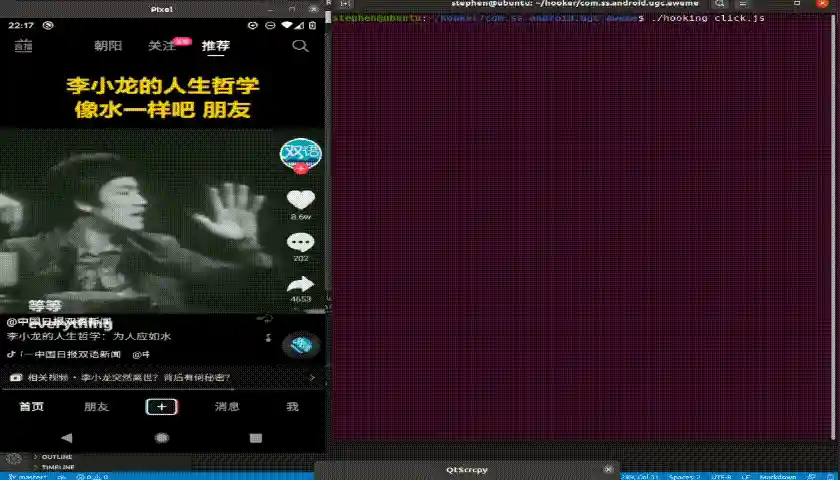Click the Spaces: 2 indentation status item

pos(684,476)
